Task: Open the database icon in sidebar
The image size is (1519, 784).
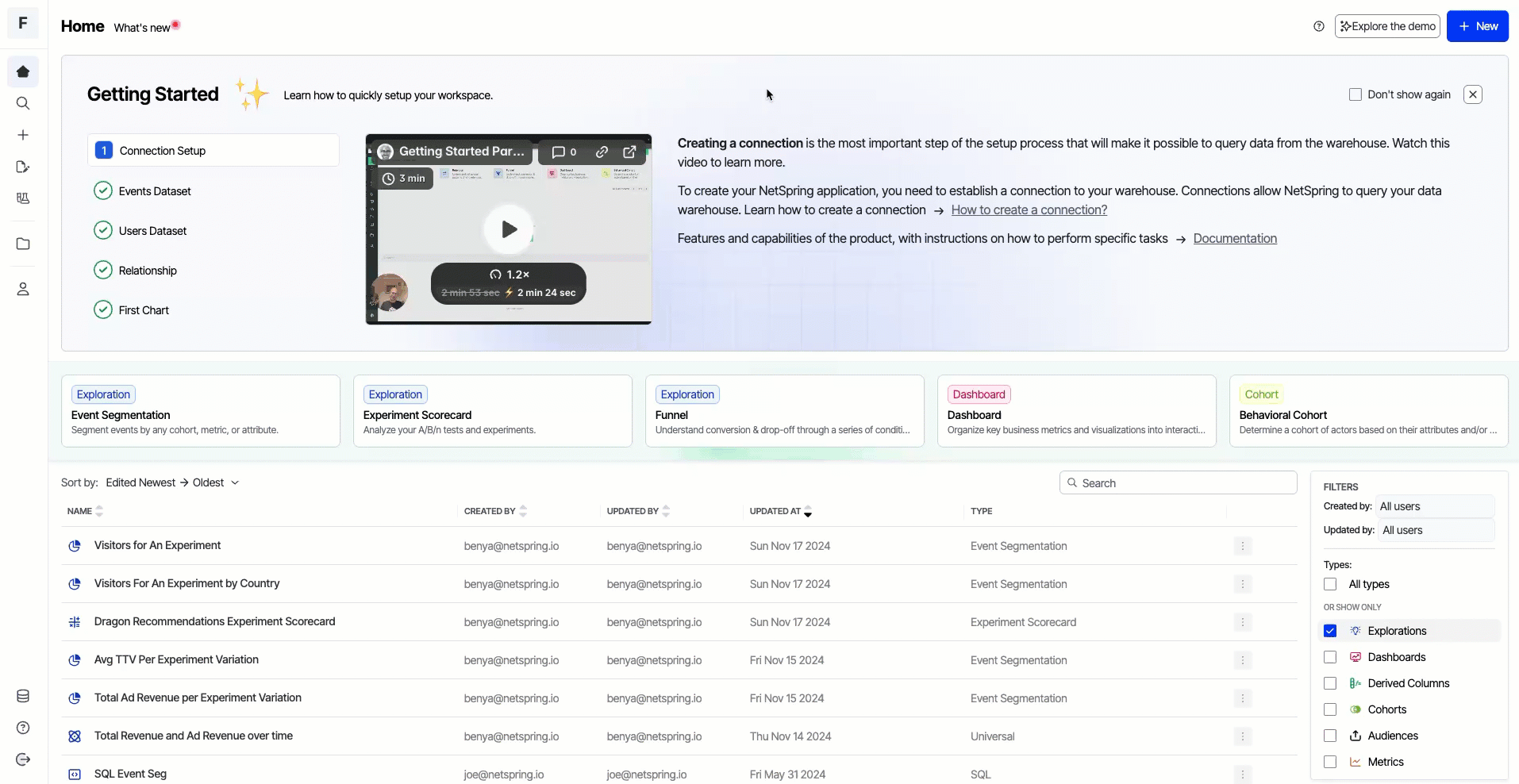Action: 23,696
